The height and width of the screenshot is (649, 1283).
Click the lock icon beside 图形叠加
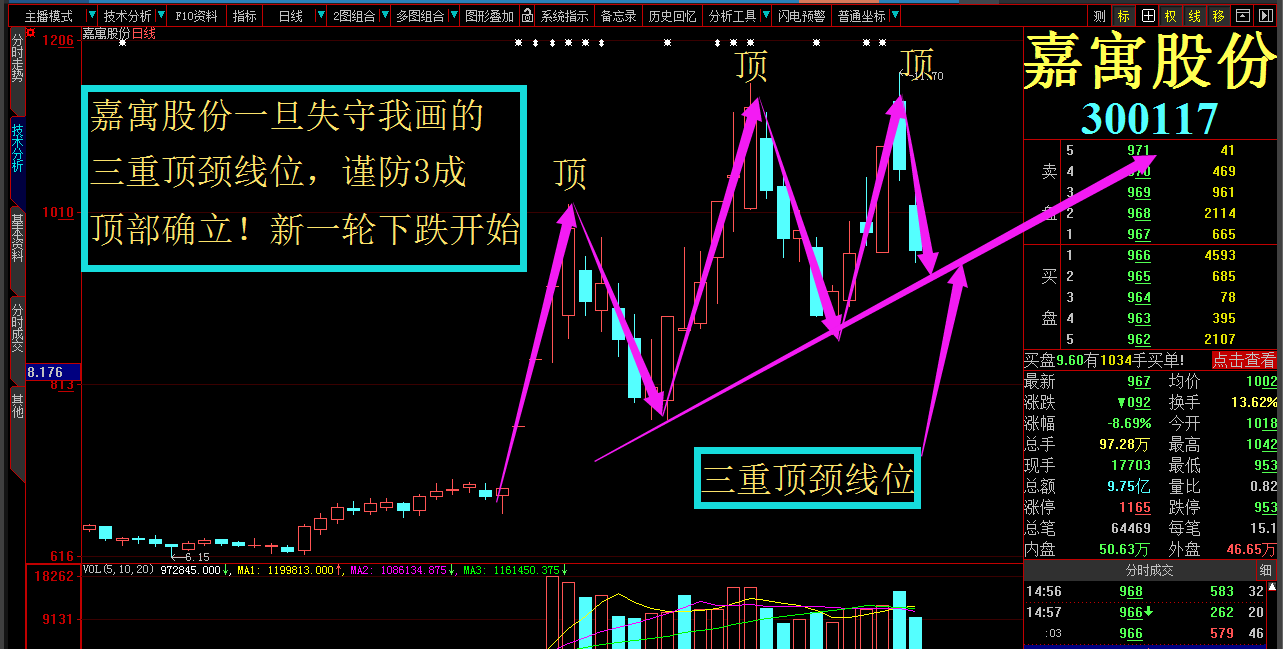coord(525,16)
